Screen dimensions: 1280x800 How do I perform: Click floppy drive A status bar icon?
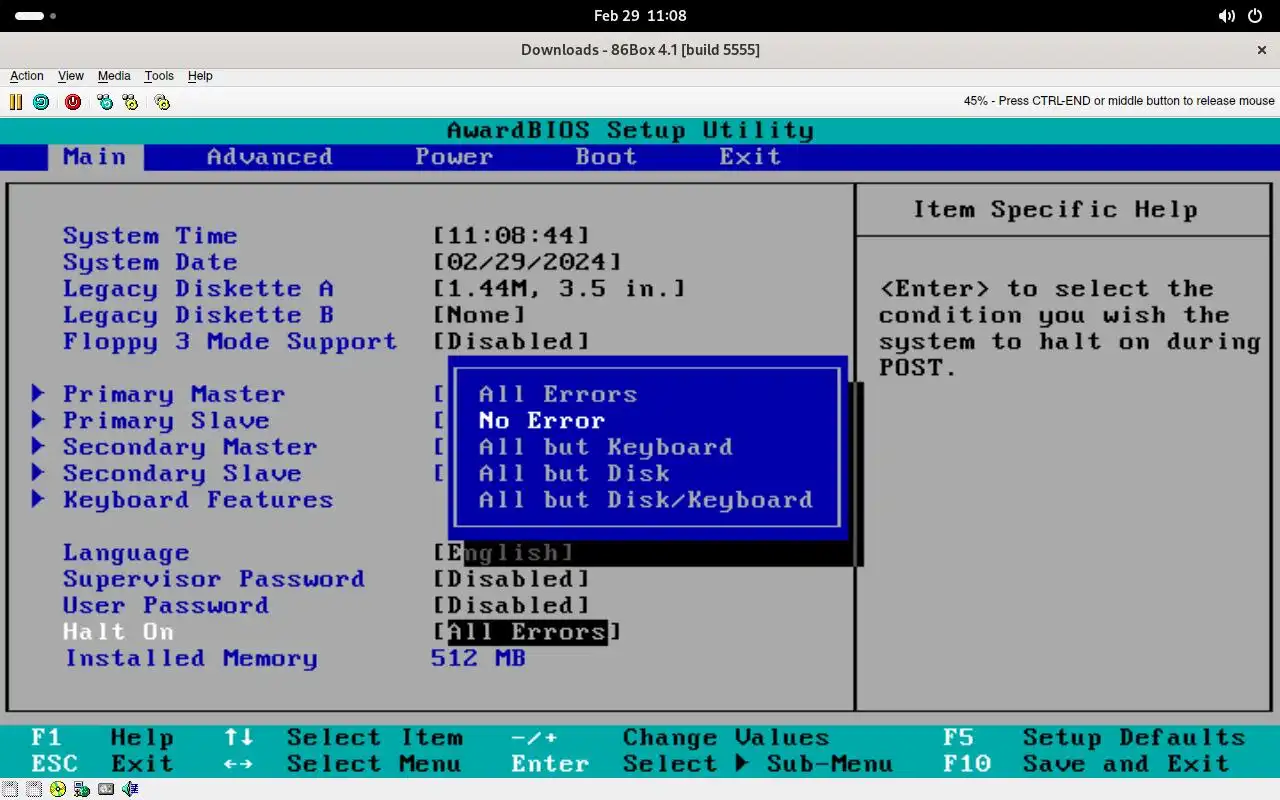11,789
